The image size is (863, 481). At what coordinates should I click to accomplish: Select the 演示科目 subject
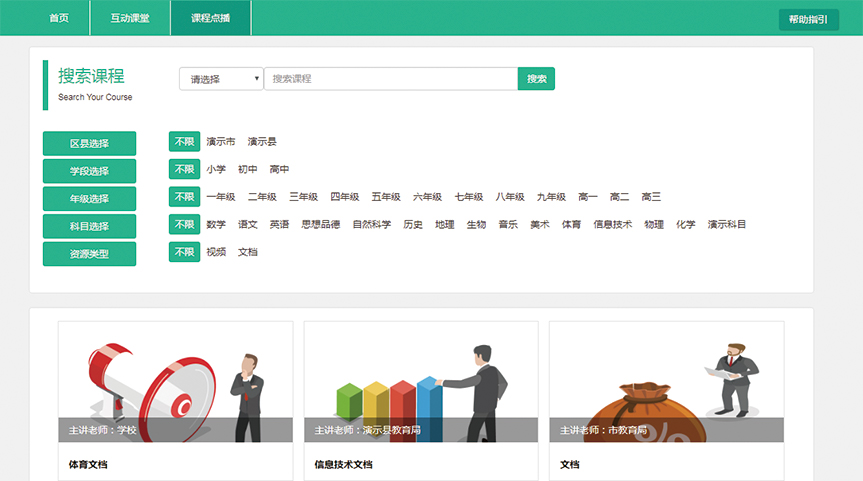coord(727,224)
